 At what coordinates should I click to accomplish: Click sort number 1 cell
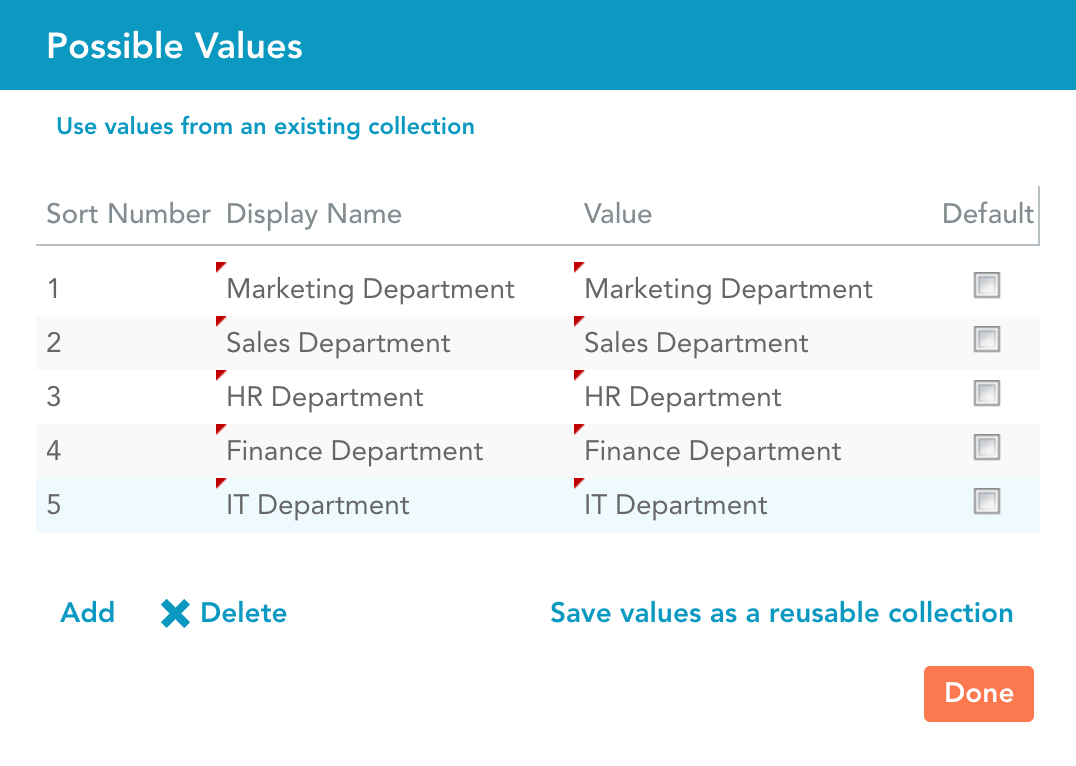click(126, 289)
